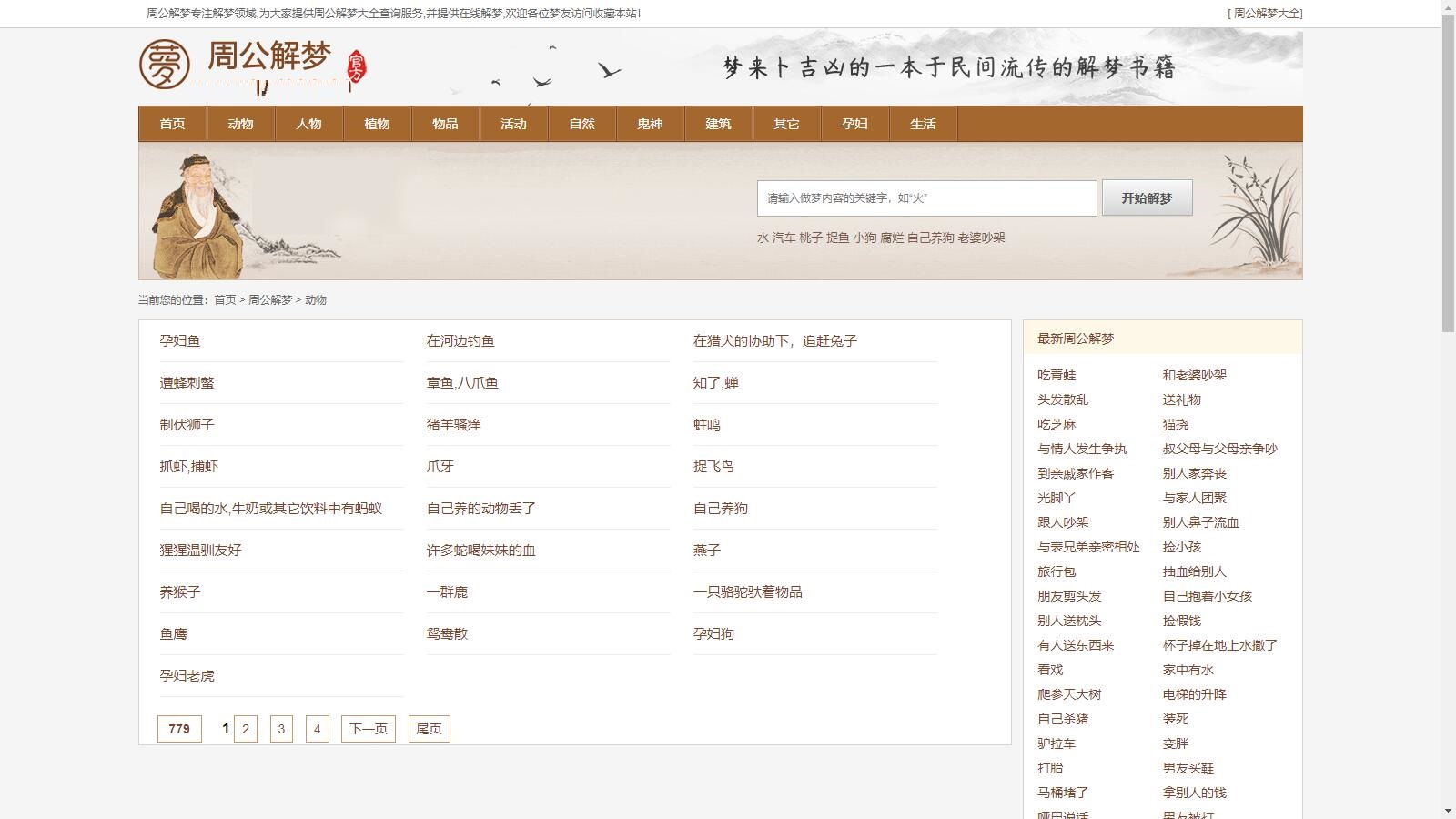This screenshot has width=1456, height=819.
Task: Go to page 2 of results
Action: 245,728
